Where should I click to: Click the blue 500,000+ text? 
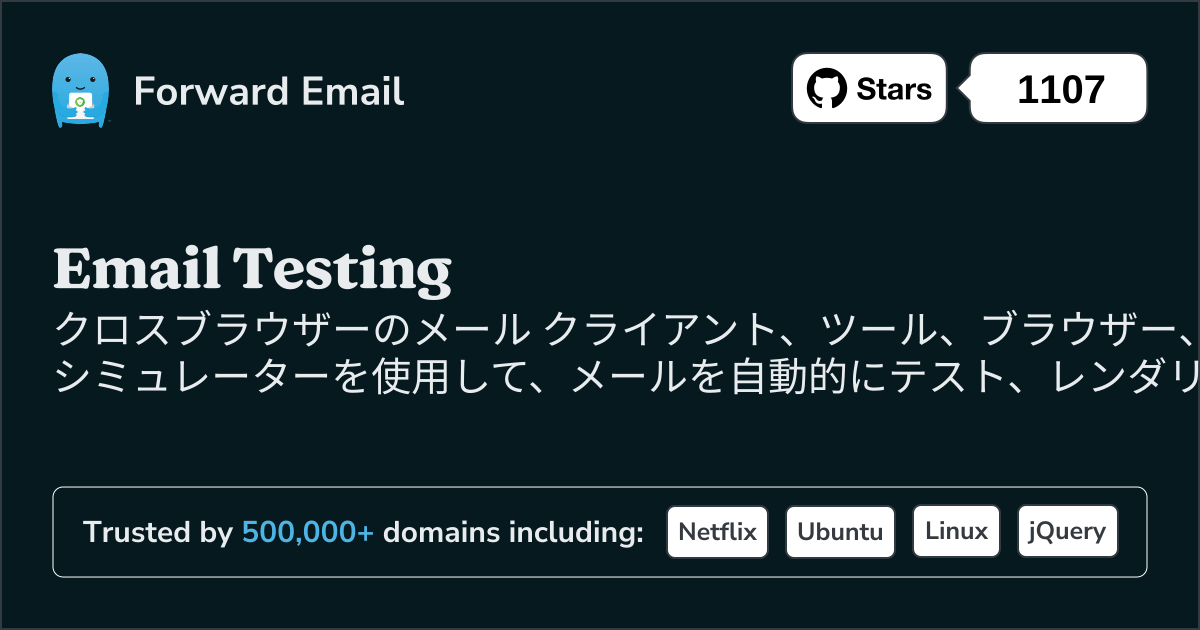308,533
